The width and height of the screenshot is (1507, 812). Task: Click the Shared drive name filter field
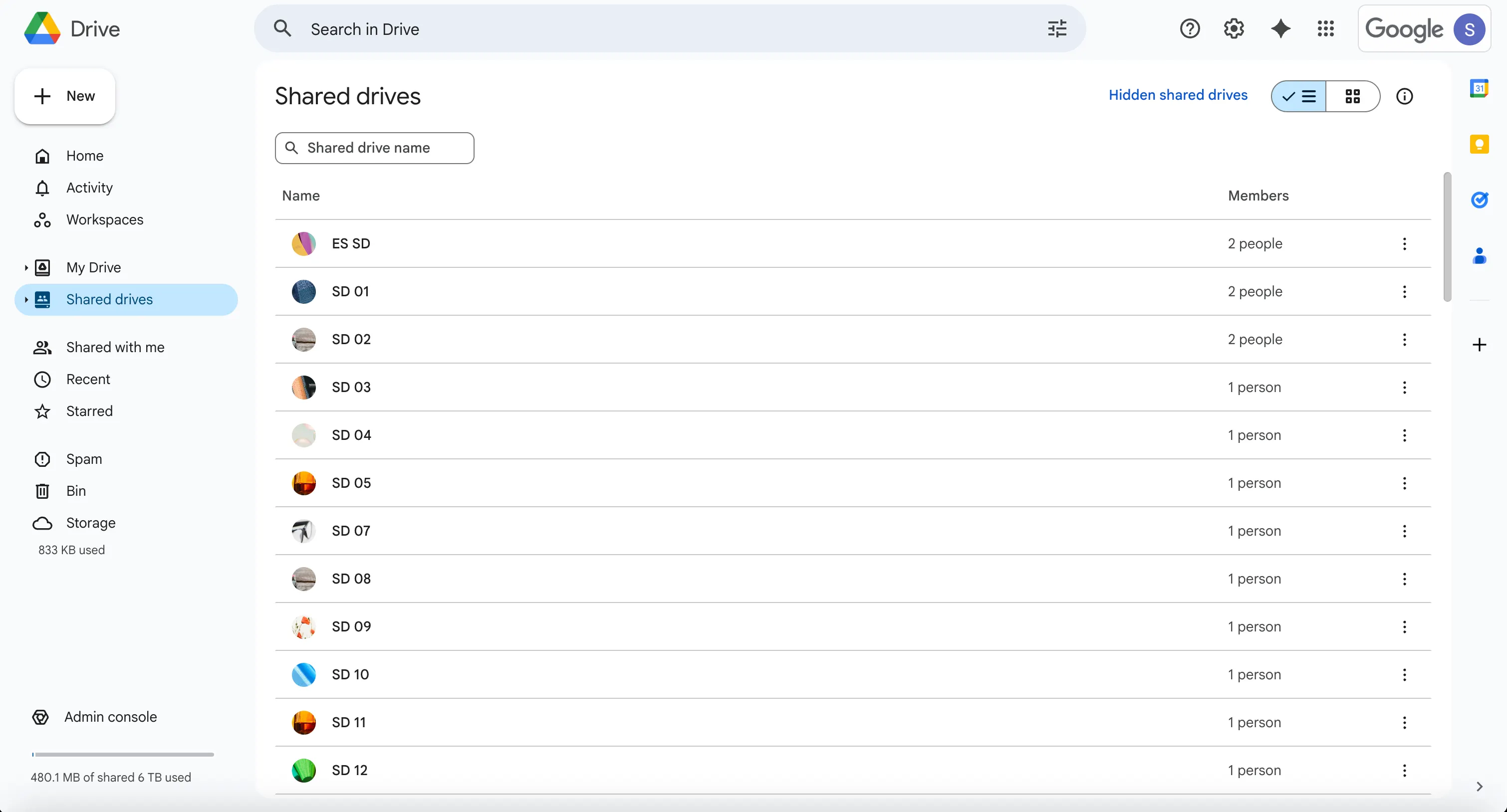(374, 148)
